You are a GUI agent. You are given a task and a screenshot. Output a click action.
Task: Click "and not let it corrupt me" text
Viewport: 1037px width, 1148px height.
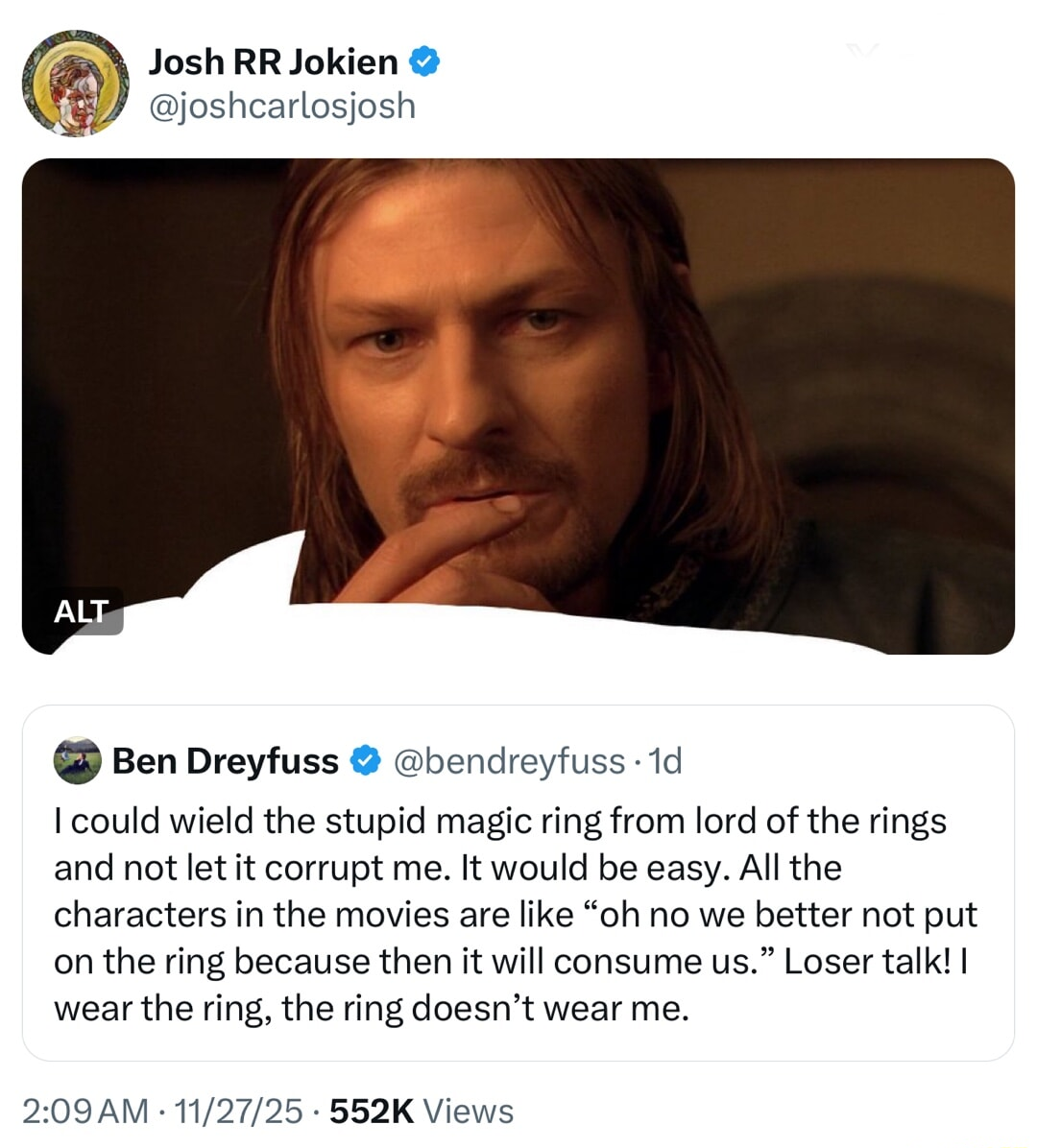click(252, 869)
